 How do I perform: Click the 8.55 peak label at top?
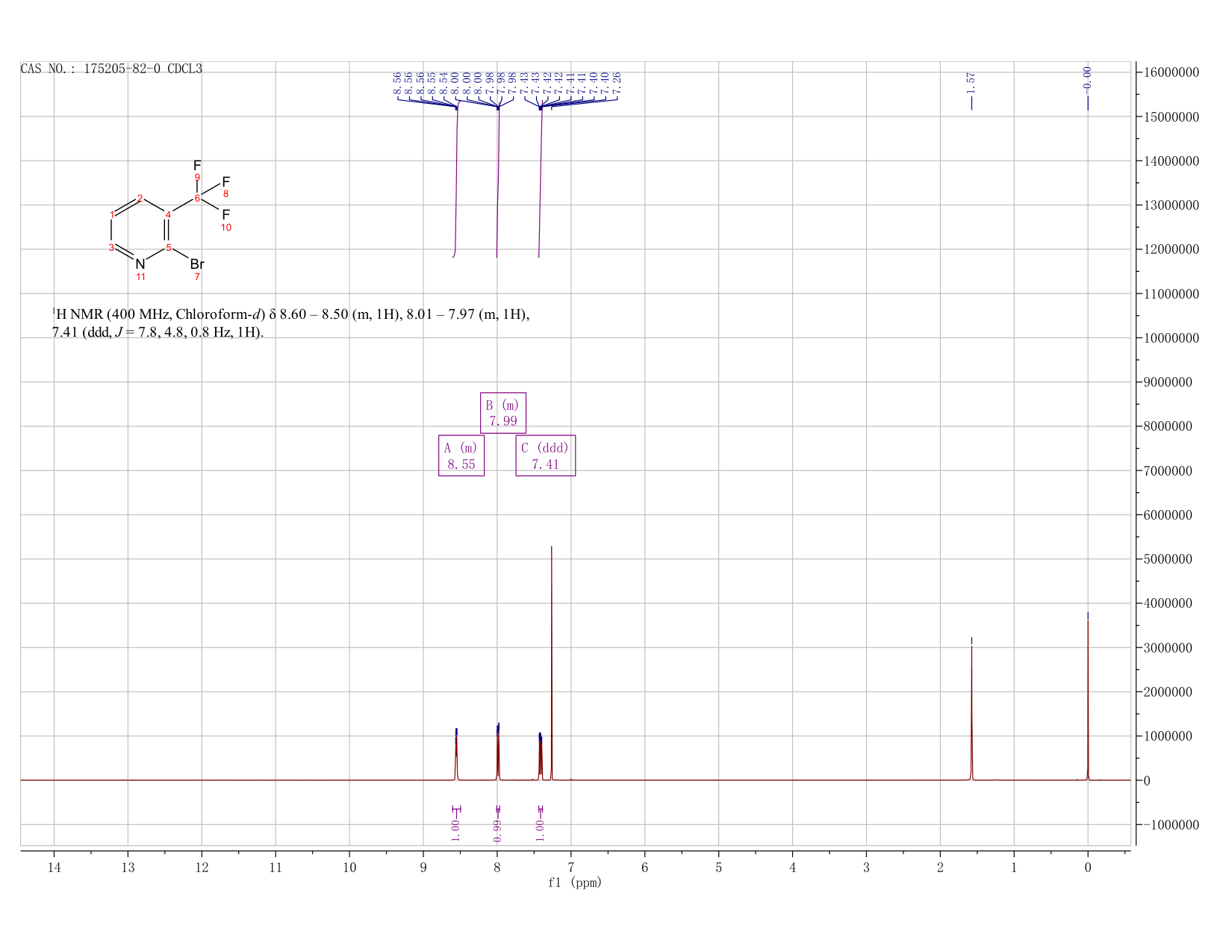click(432, 83)
